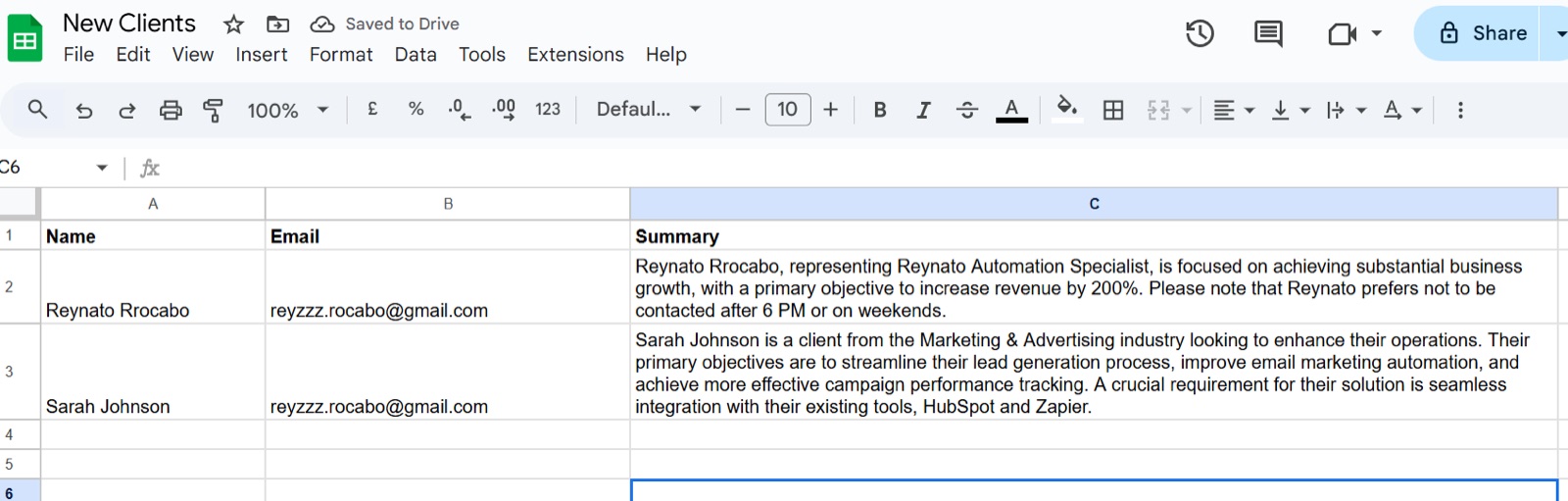Screen dimensions: 1568x501
Task: Open the Share options dropdown arrow
Action: point(1558,33)
